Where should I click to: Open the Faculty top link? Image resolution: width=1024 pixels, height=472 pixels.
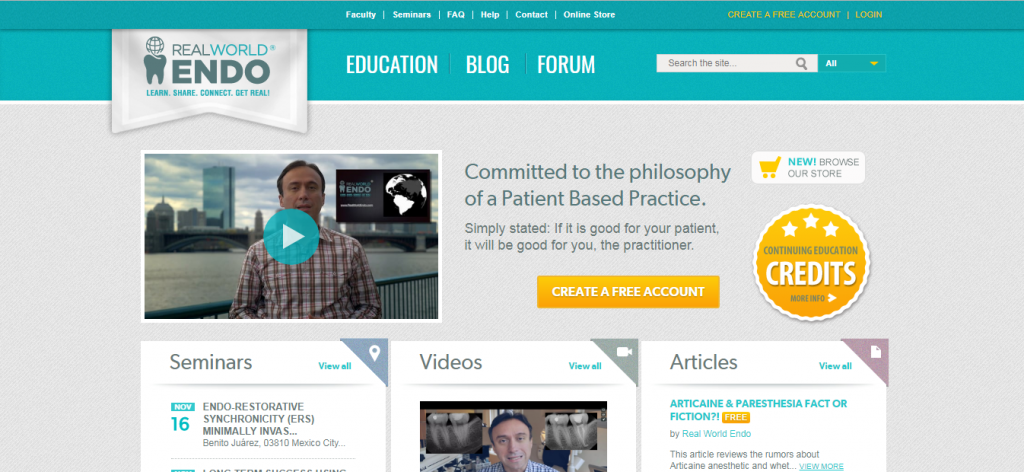pyautogui.click(x=361, y=14)
